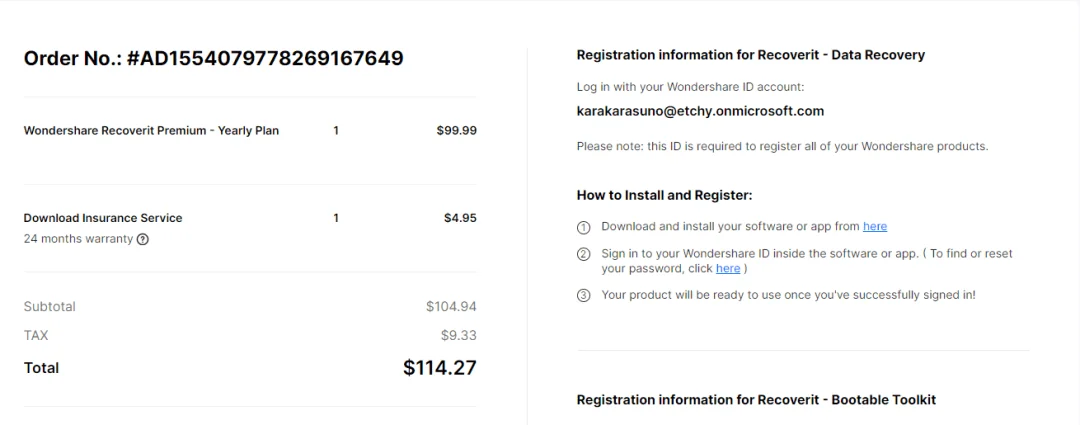Screen dimensions: 1080x425
Task: Click the TAX $9.33 amount
Action: (459, 335)
